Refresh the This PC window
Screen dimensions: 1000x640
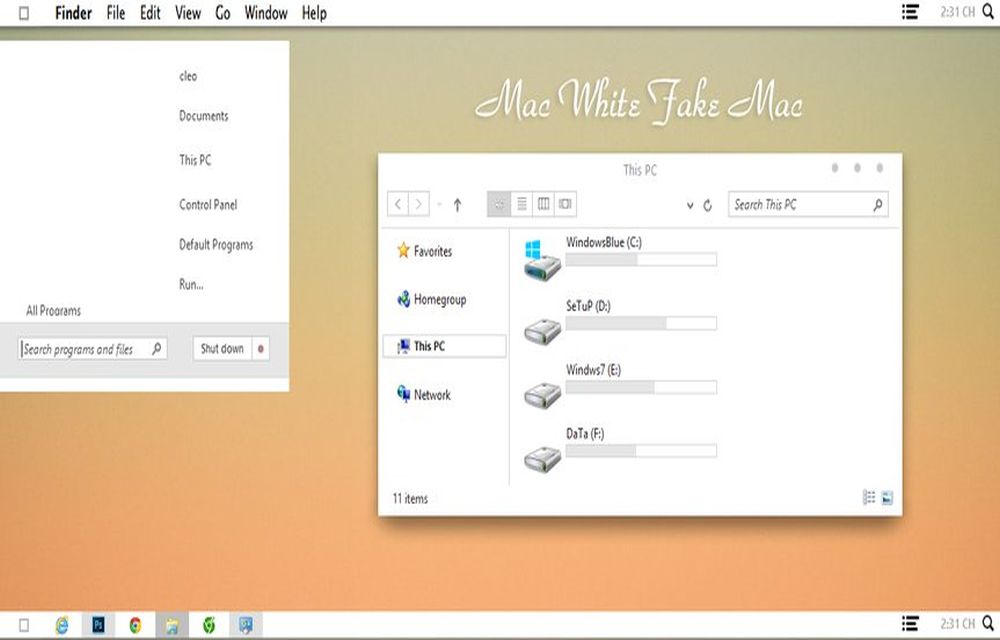(x=707, y=205)
